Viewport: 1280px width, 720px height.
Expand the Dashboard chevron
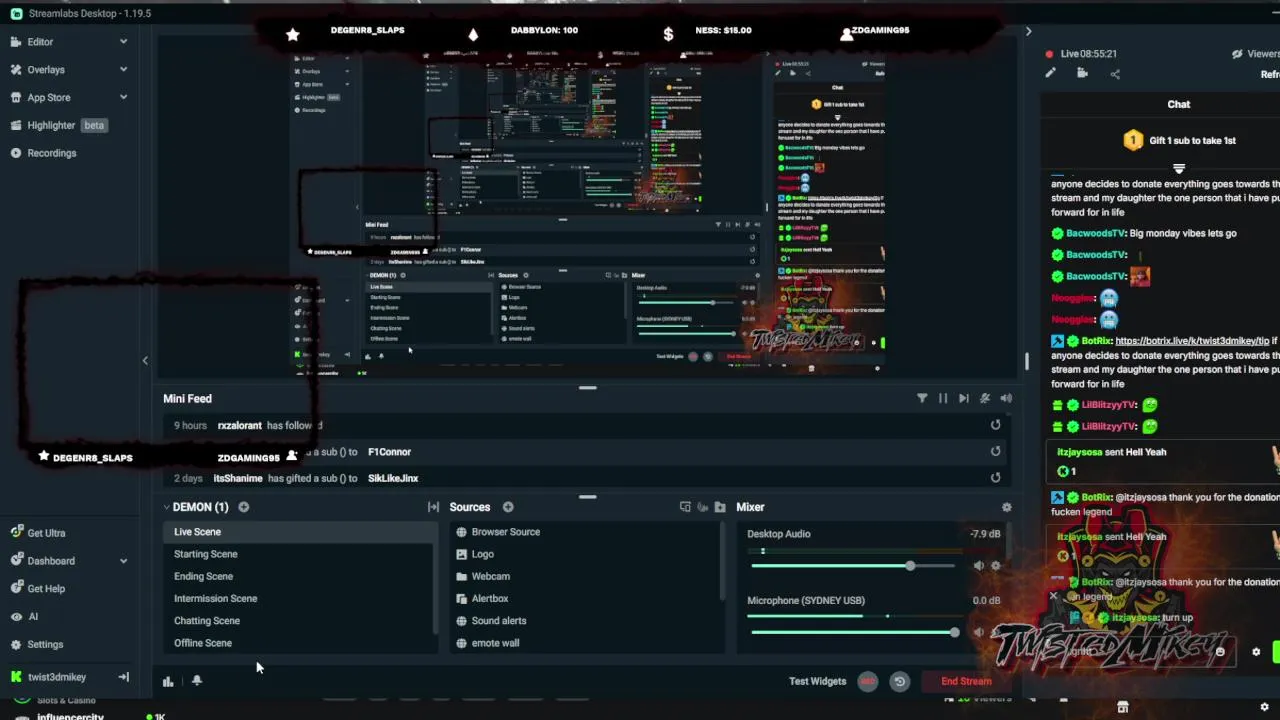coord(123,561)
